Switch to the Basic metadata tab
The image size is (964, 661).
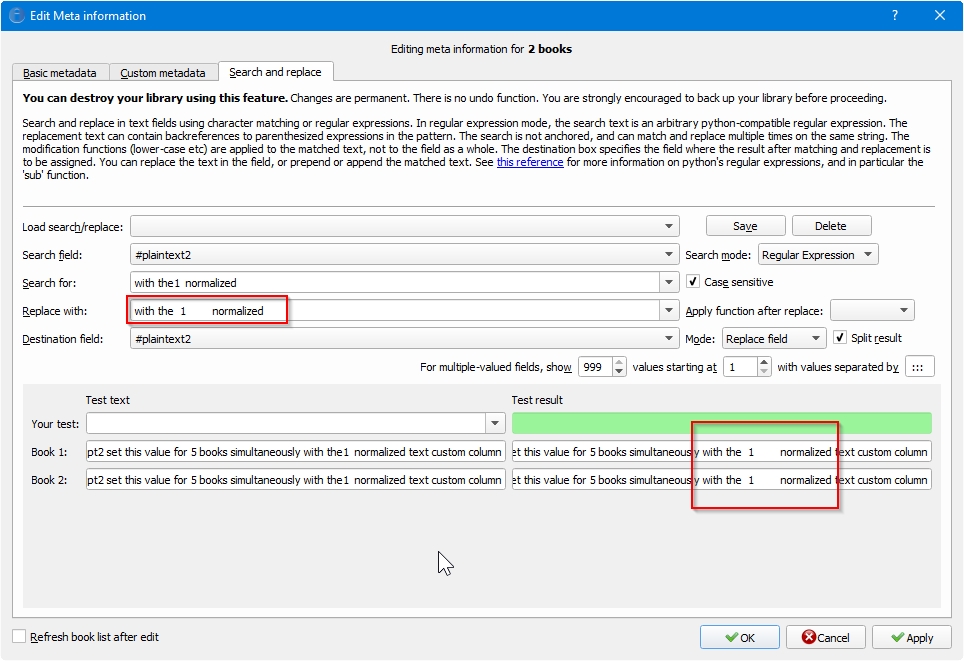tap(60, 73)
